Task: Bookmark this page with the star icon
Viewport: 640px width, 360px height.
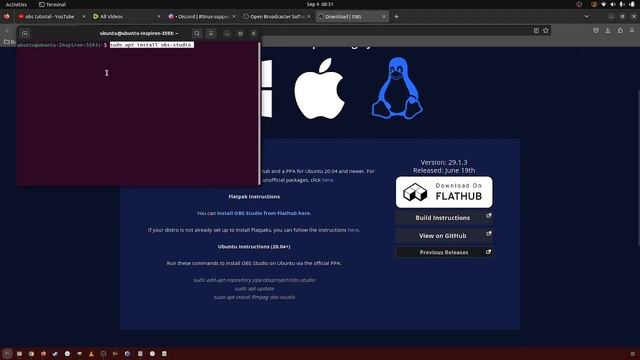Action: (x=546, y=31)
